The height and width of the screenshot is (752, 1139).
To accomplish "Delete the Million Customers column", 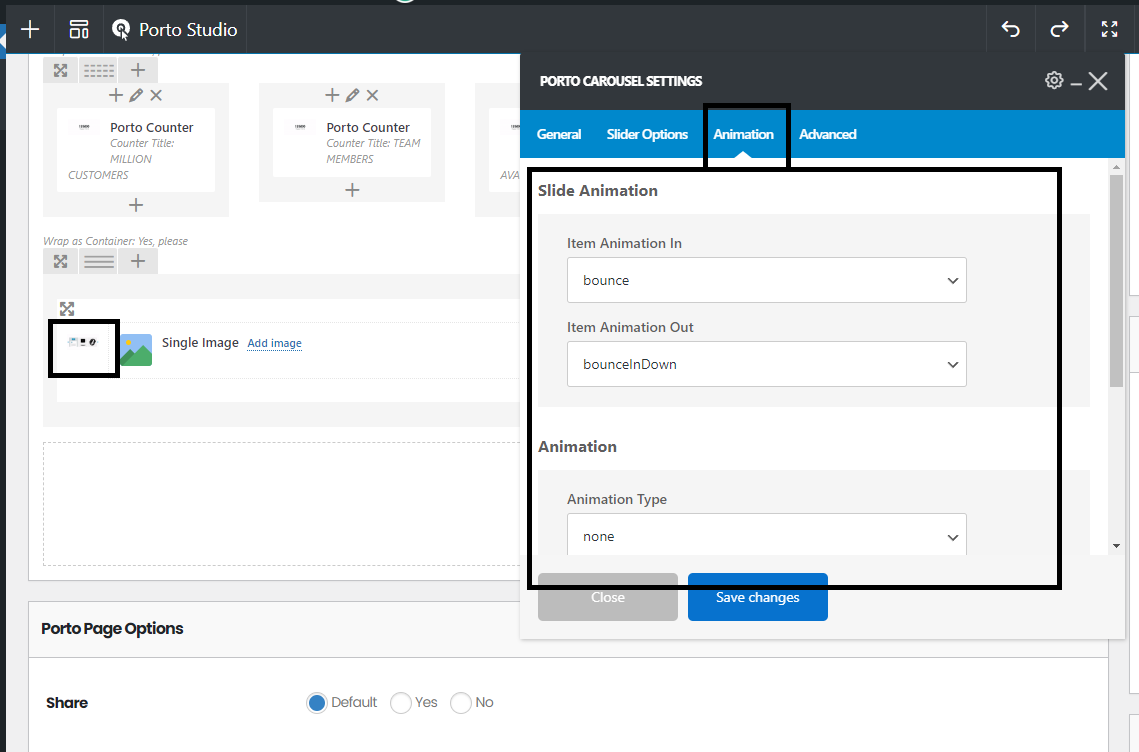I will click(x=156, y=95).
